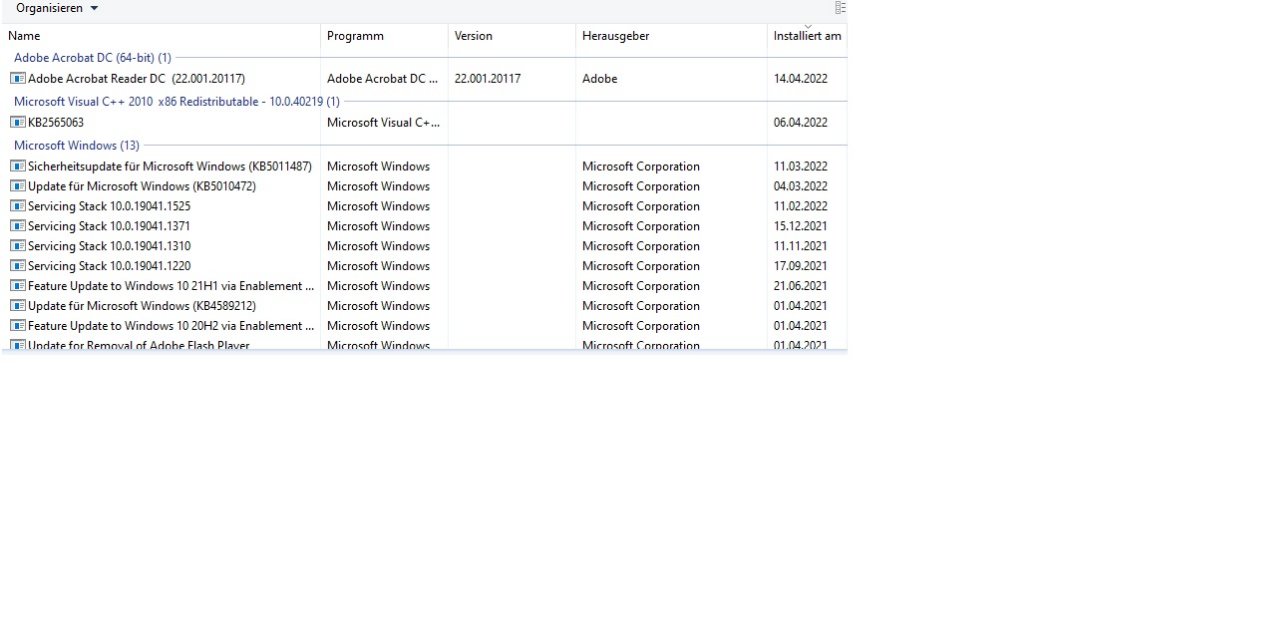Click install date 21.06.2021
The width and height of the screenshot is (1280, 617).
pos(800,286)
